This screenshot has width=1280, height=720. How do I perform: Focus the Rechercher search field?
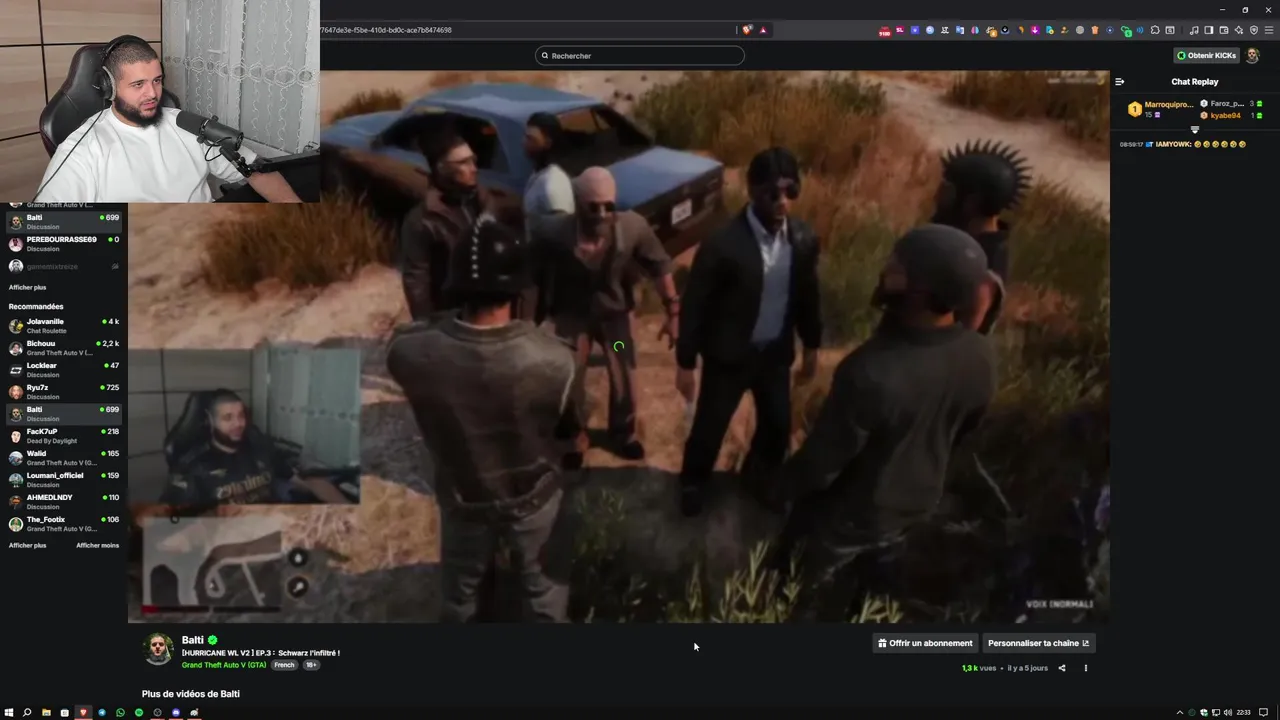pyautogui.click(x=640, y=56)
